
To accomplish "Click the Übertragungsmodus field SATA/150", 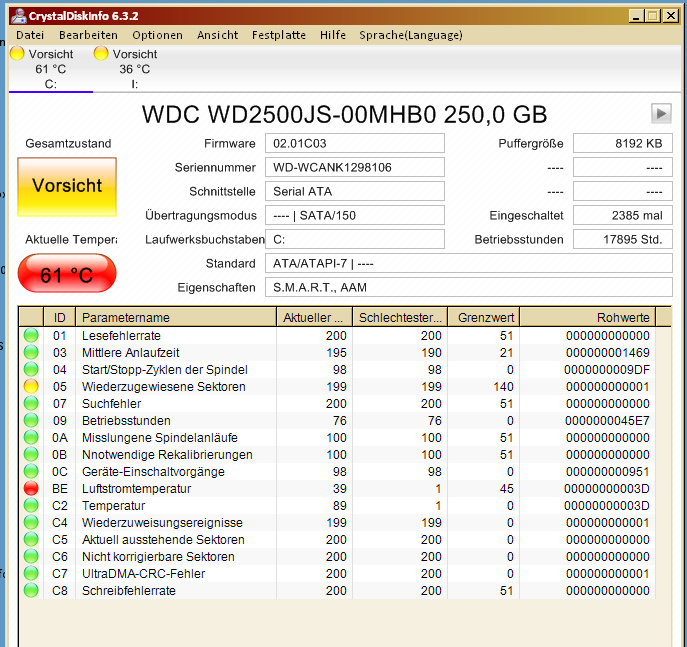I will click(x=354, y=215).
